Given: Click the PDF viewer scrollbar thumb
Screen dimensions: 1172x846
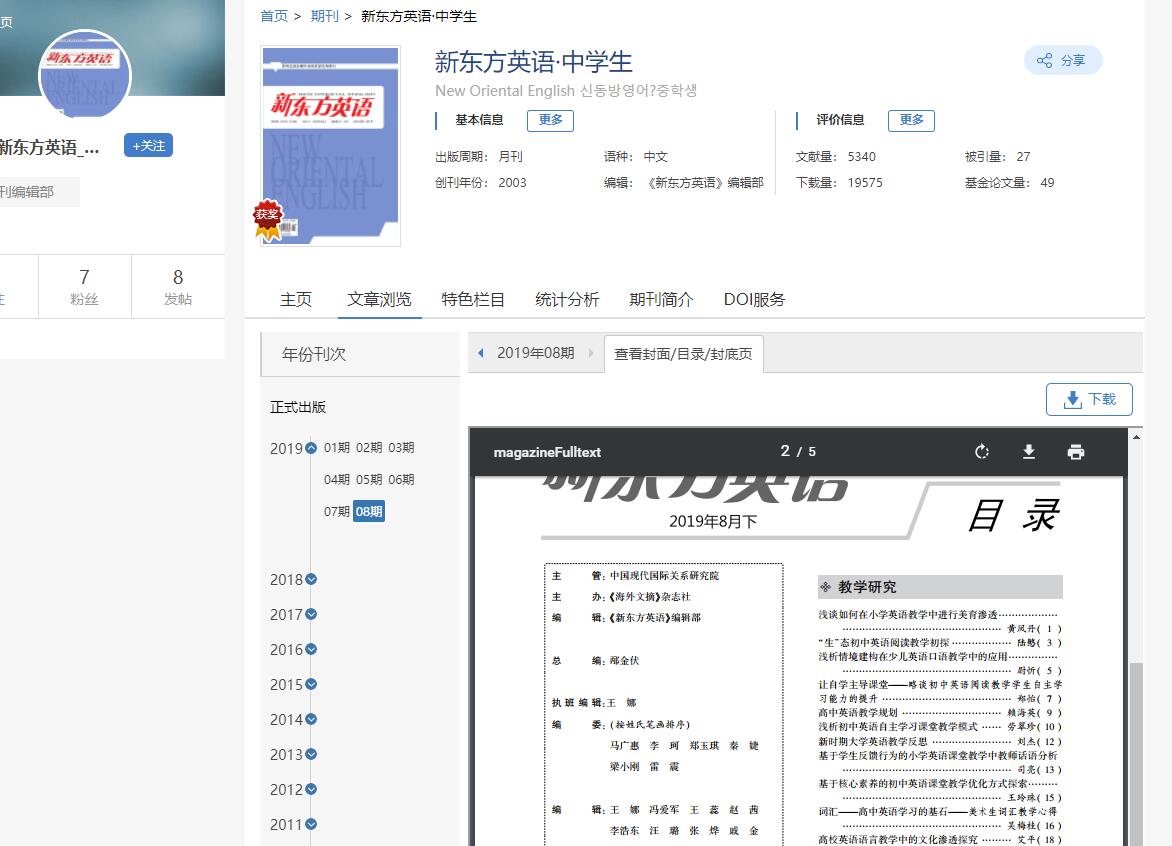Looking at the screenshot, I should pyautogui.click(x=1136, y=753).
